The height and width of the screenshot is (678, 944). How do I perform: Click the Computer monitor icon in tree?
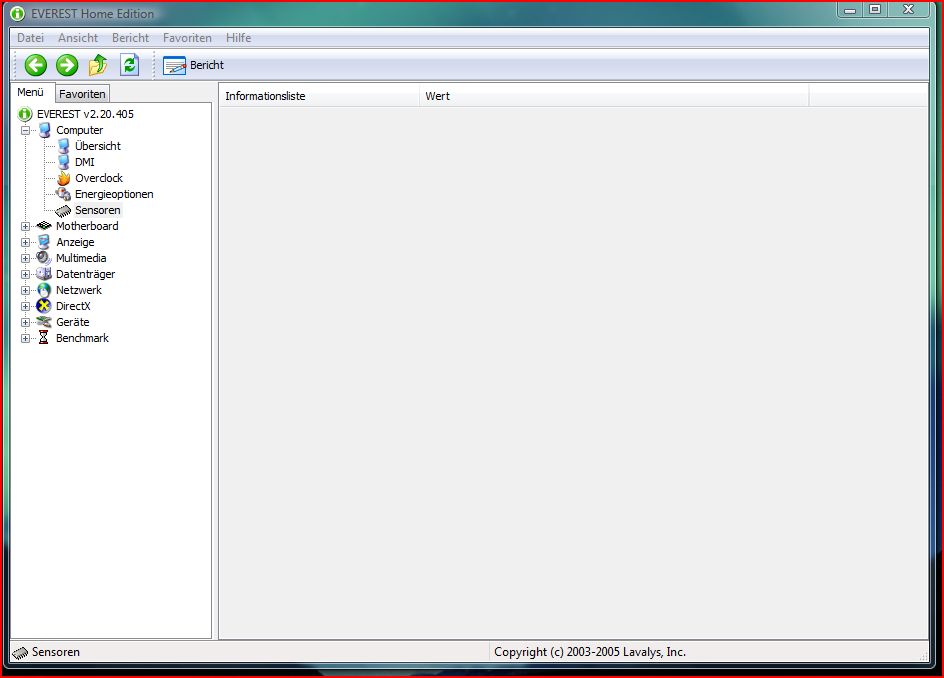tap(45, 130)
